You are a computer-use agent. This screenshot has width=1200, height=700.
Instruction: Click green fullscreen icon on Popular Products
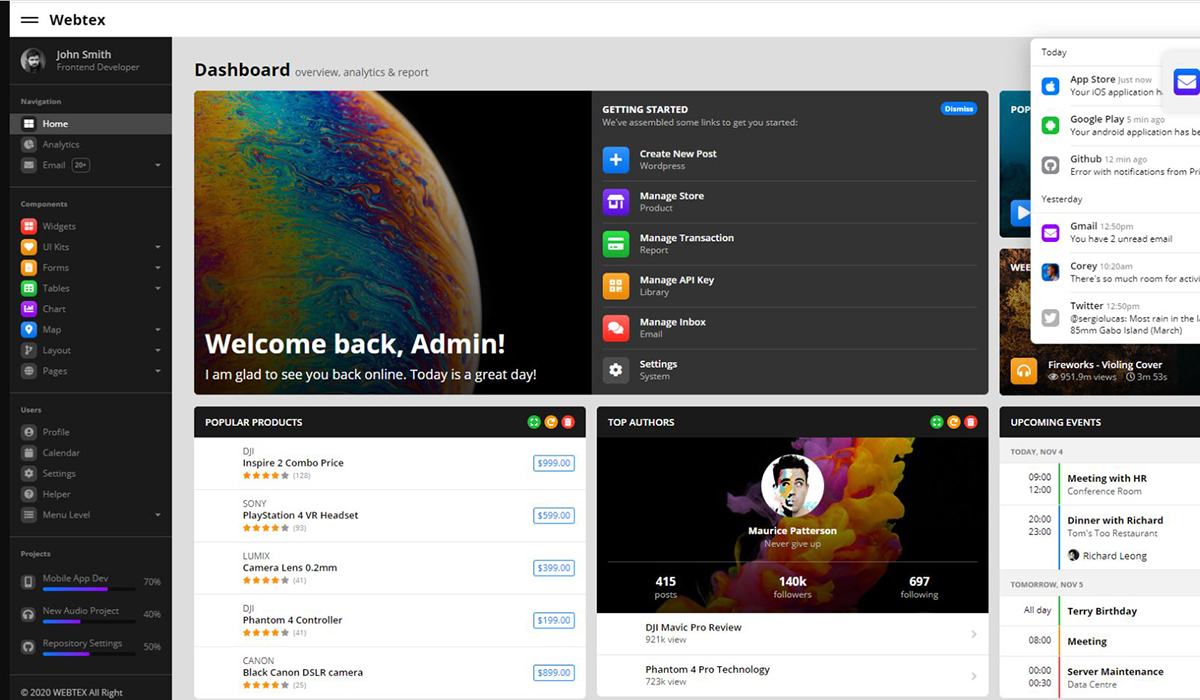534,422
